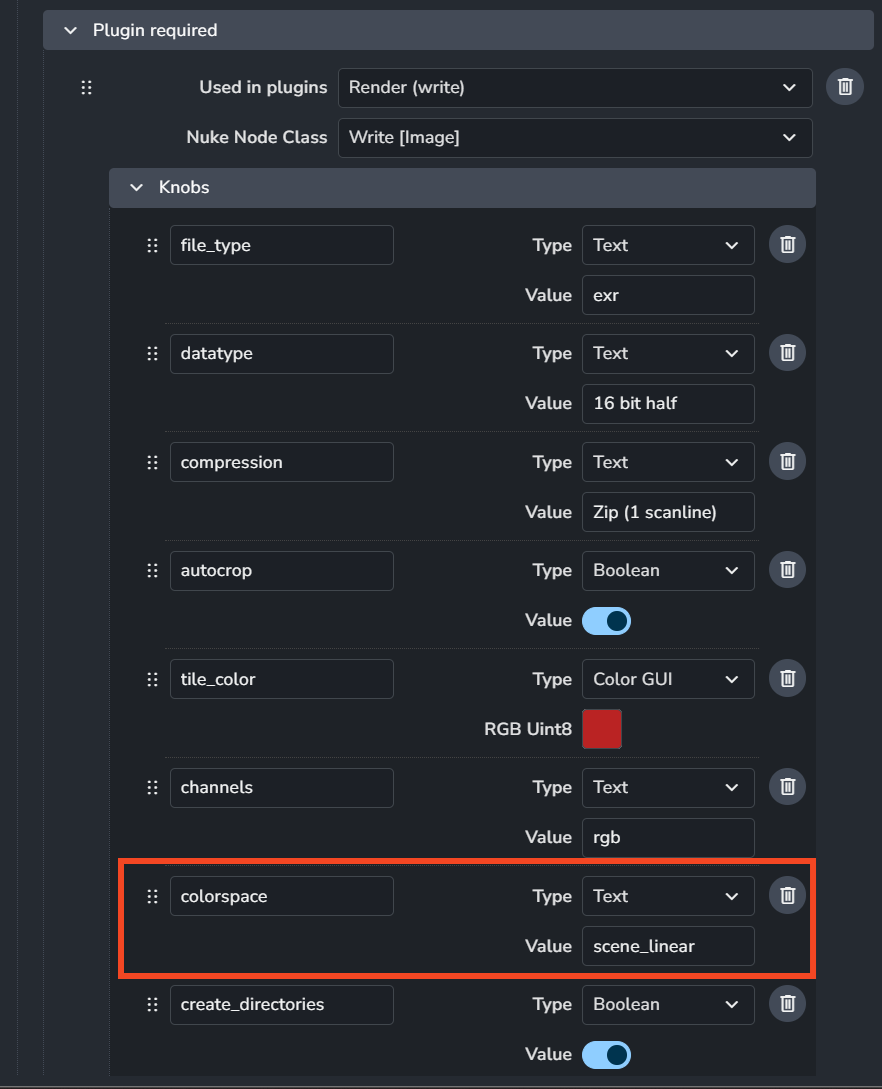Edit the compression knob name field

[281, 462]
